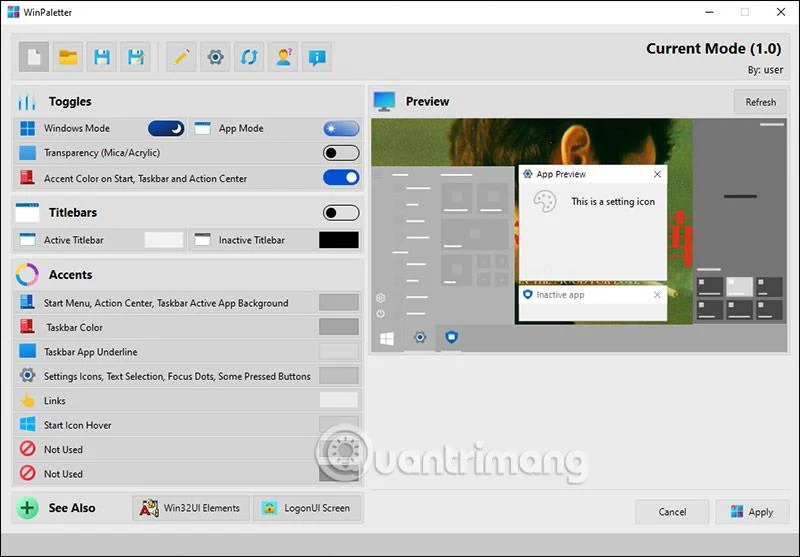Click the LogonUI Screen lock icon
Image resolution: width=800 pixels, height=557 pixels.
point(269,508)
